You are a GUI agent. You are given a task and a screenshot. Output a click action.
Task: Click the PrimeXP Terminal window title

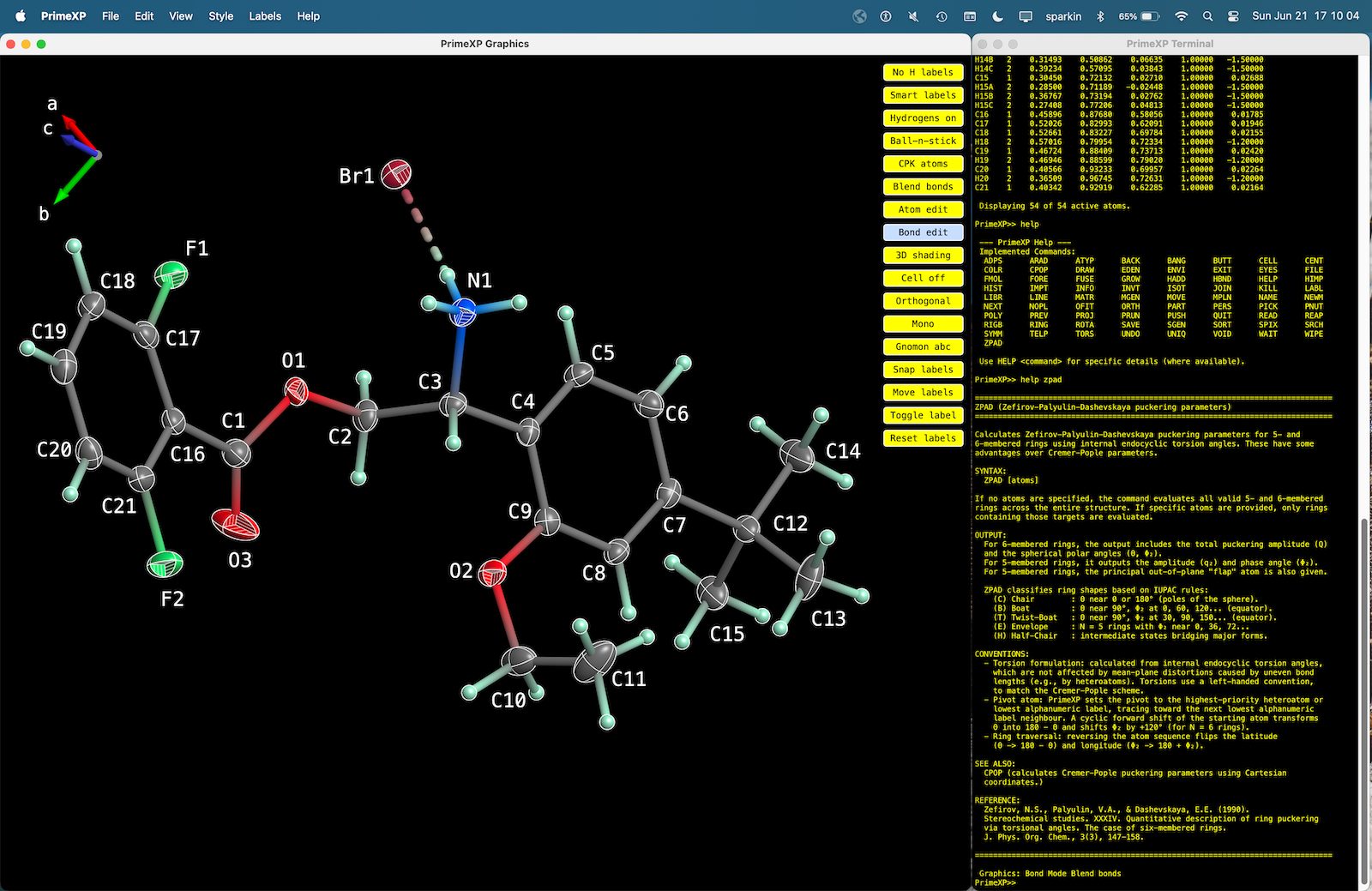click(x=1170, y=44)
